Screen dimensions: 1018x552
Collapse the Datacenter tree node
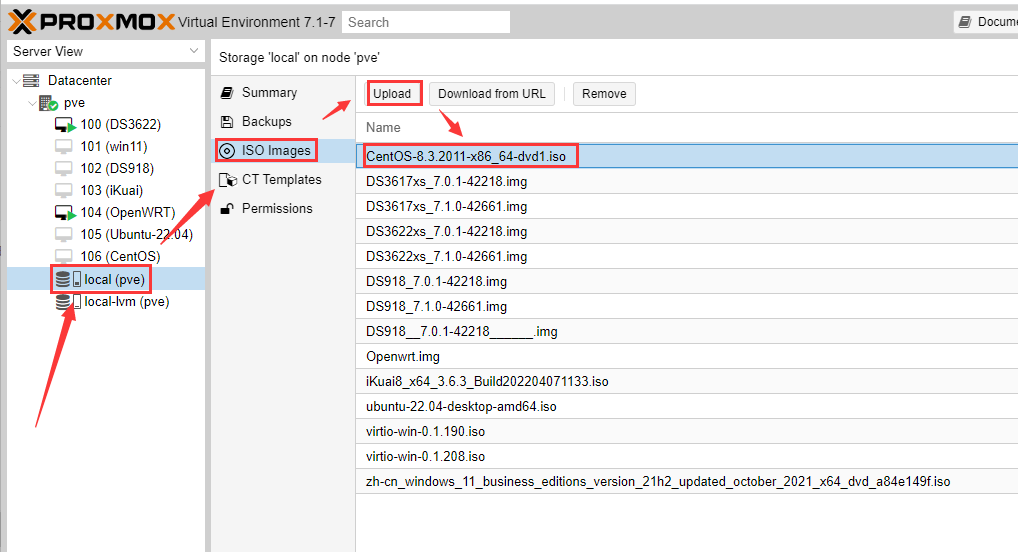click(14, 81)
